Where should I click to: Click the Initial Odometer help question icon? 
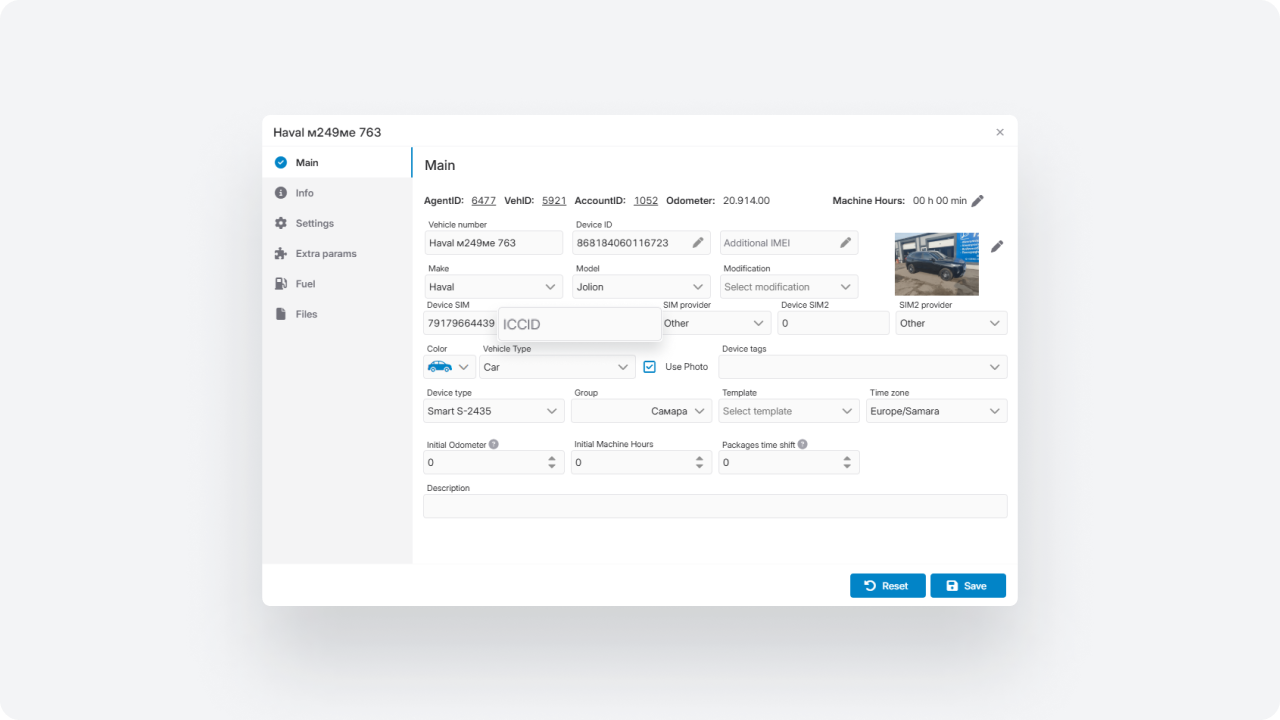click(494, 444)
